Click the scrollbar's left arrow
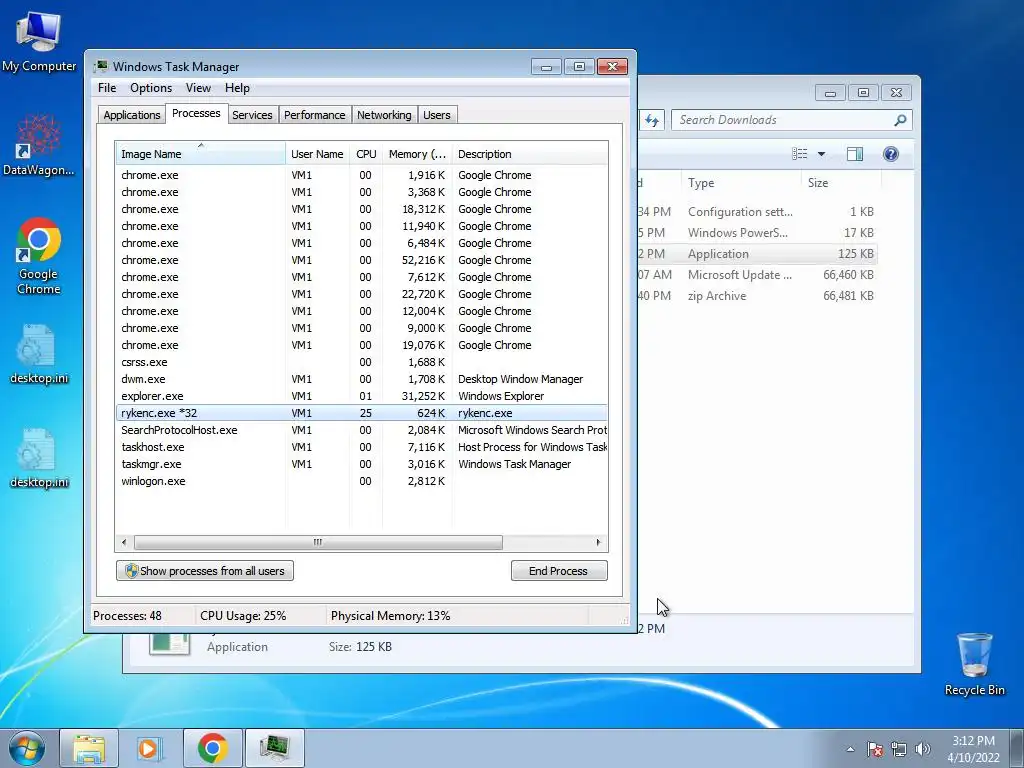This screenshot has height=768, width=1024. pyautogui.click(x=124, y=542)
